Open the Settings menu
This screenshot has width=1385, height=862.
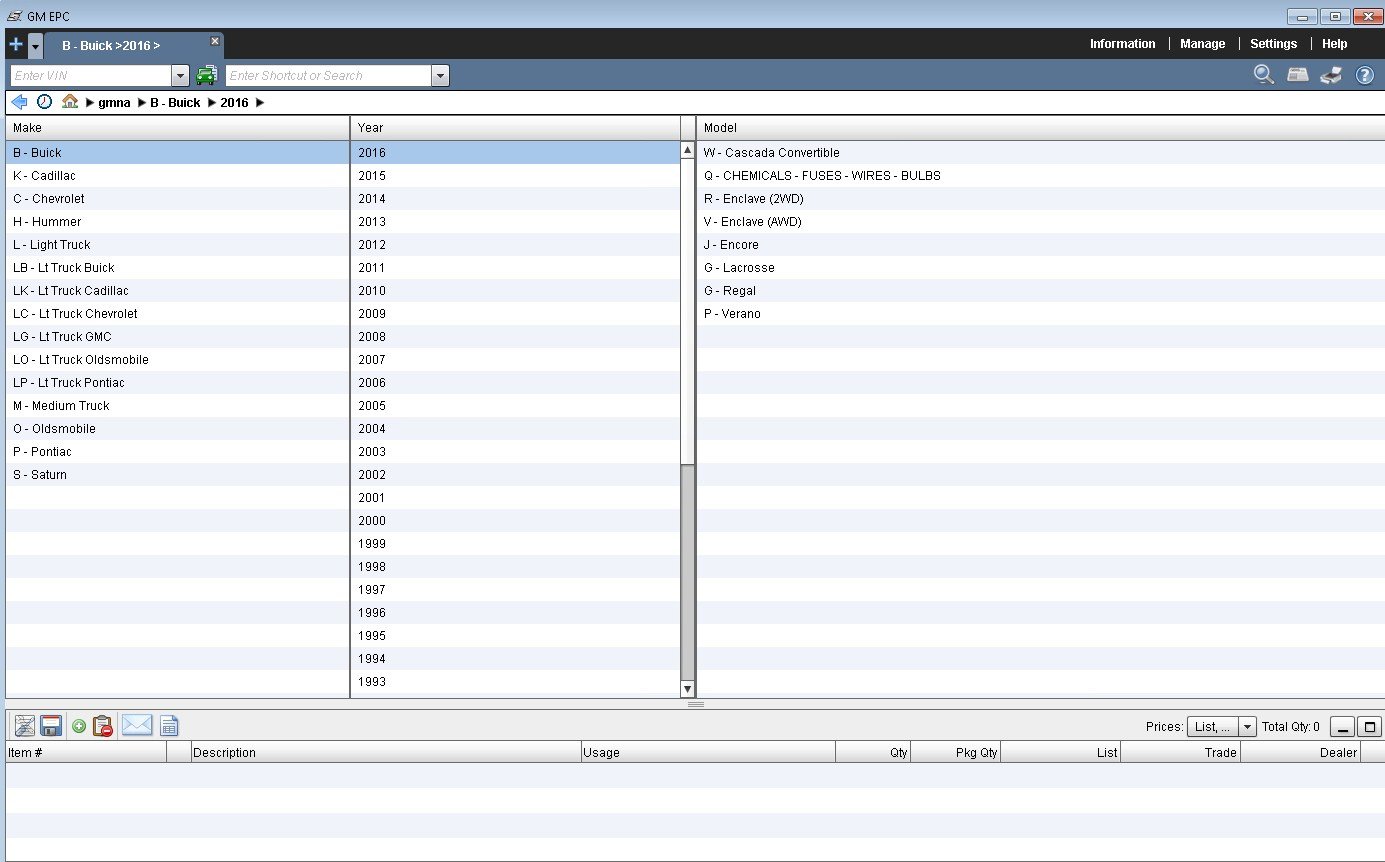[1273, 44]
